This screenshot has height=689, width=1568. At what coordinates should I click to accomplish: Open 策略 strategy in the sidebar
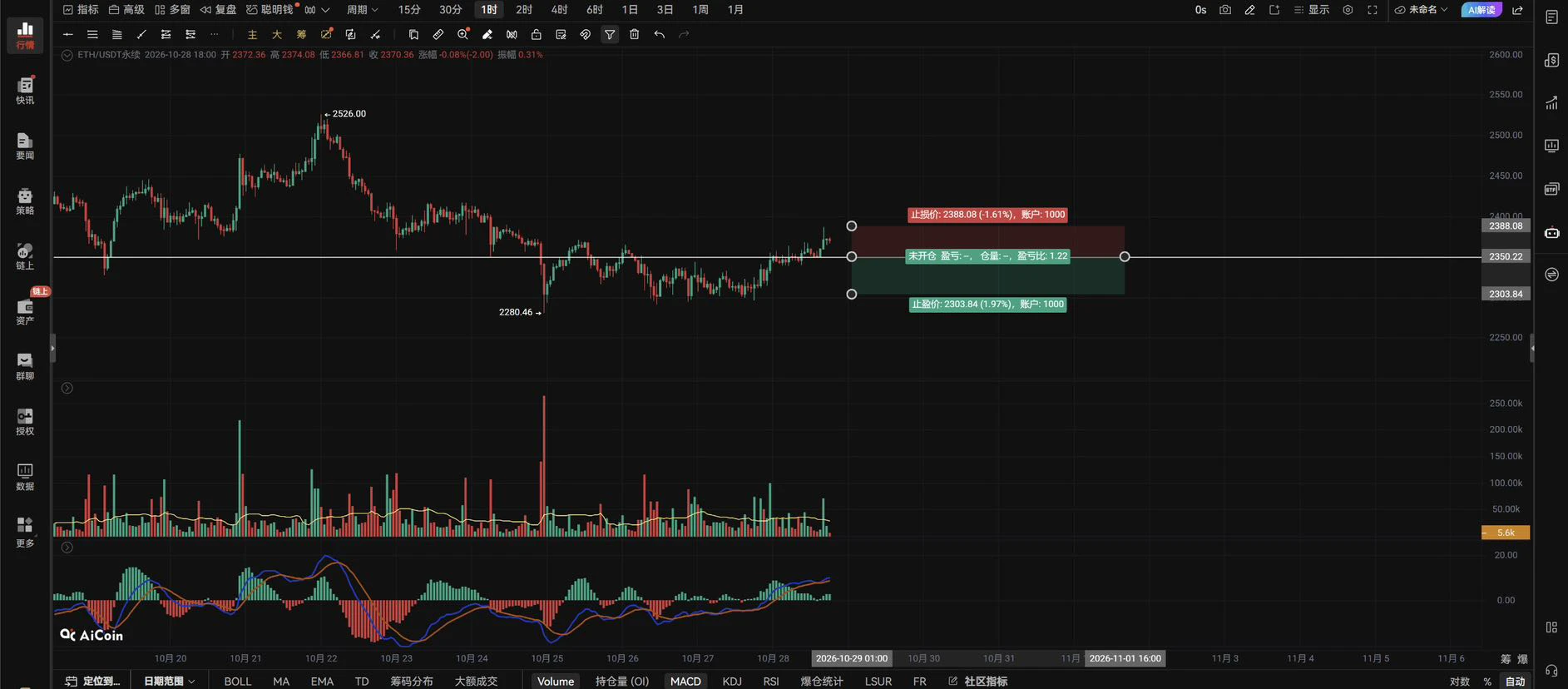coord(25,201)
